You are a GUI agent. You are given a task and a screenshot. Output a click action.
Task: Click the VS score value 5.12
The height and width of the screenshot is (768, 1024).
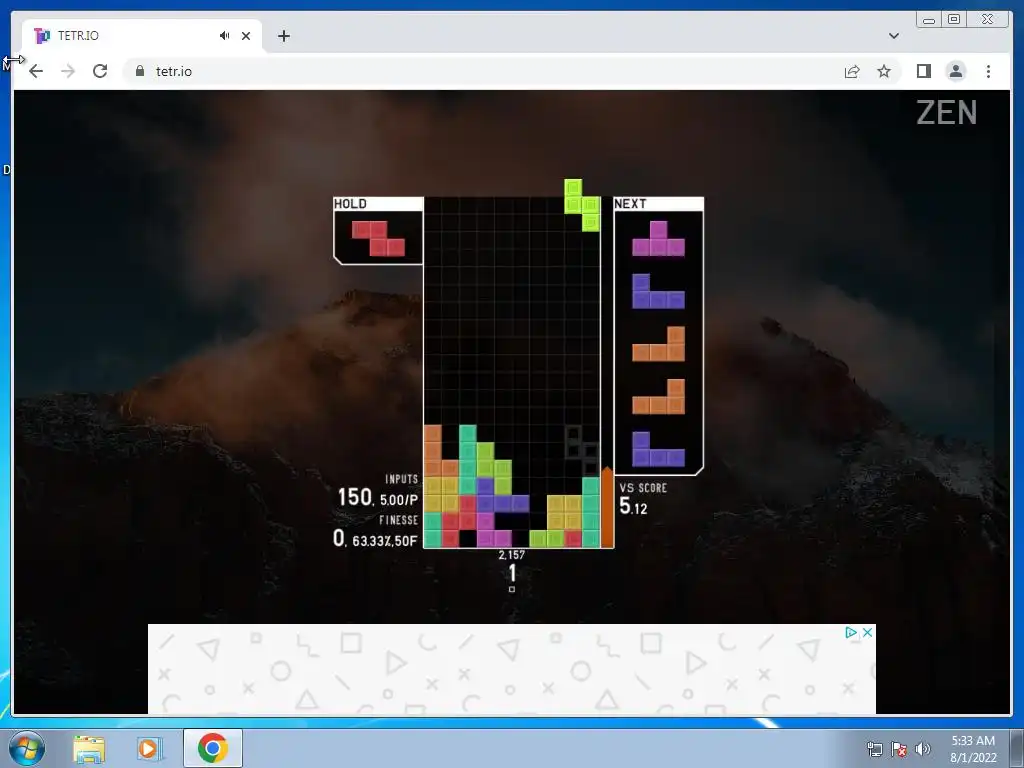[633, 506]
